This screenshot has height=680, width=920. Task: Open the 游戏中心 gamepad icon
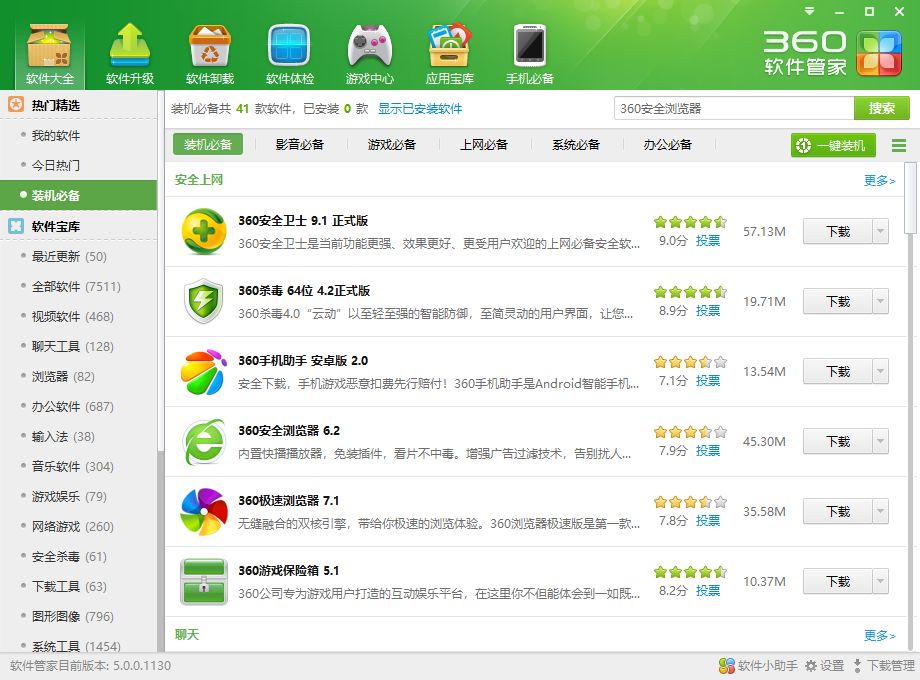369,55
